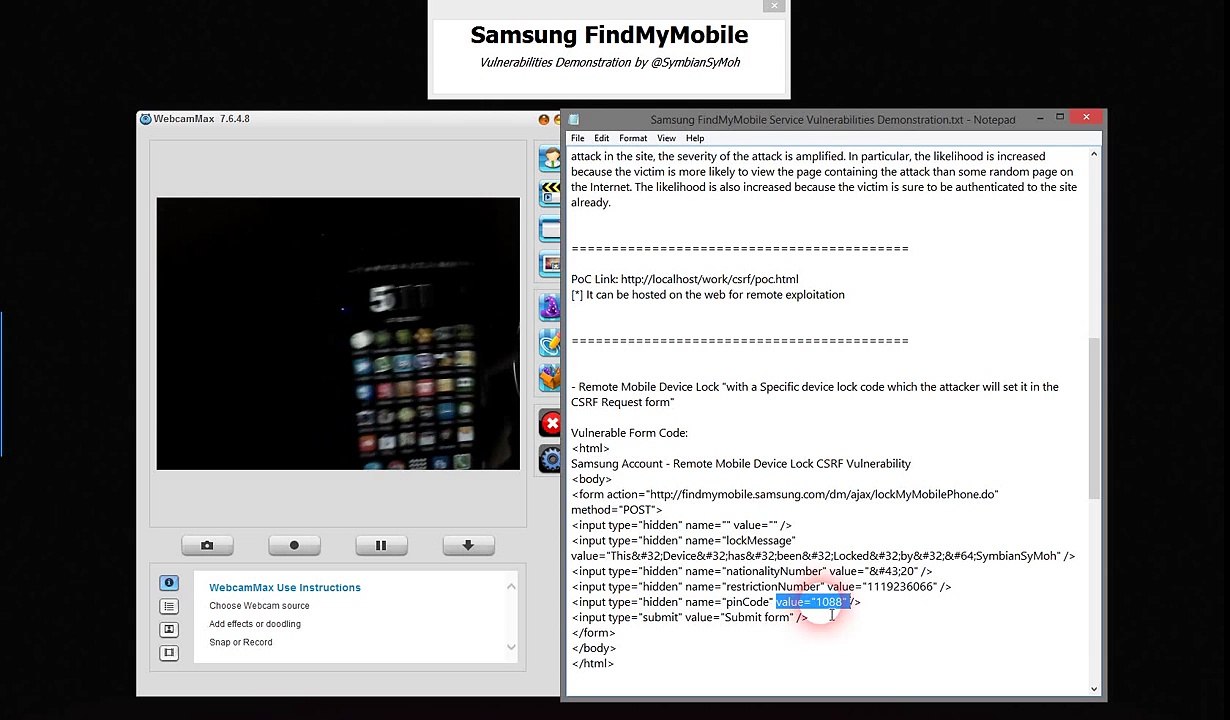Open the webcam person source icon in WebcamMax
1230x720 pixels.
(550, 158)
